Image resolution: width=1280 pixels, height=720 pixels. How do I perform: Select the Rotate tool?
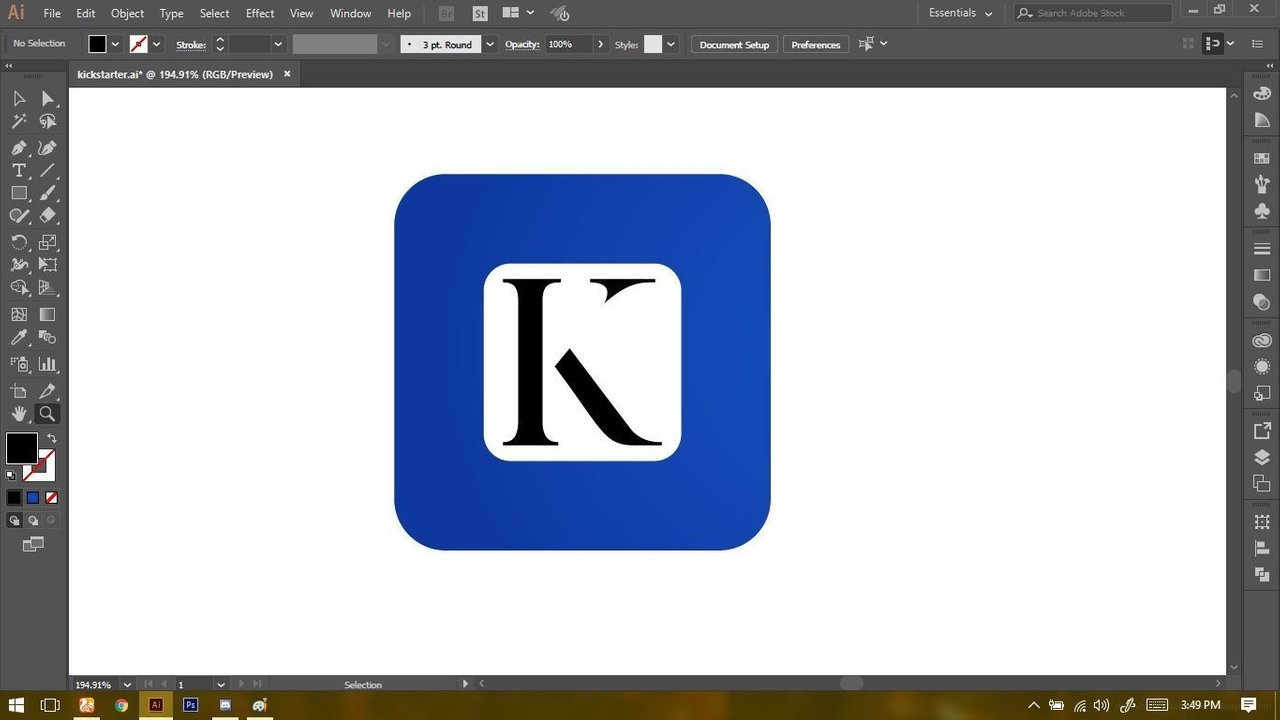tap(19, 242)
